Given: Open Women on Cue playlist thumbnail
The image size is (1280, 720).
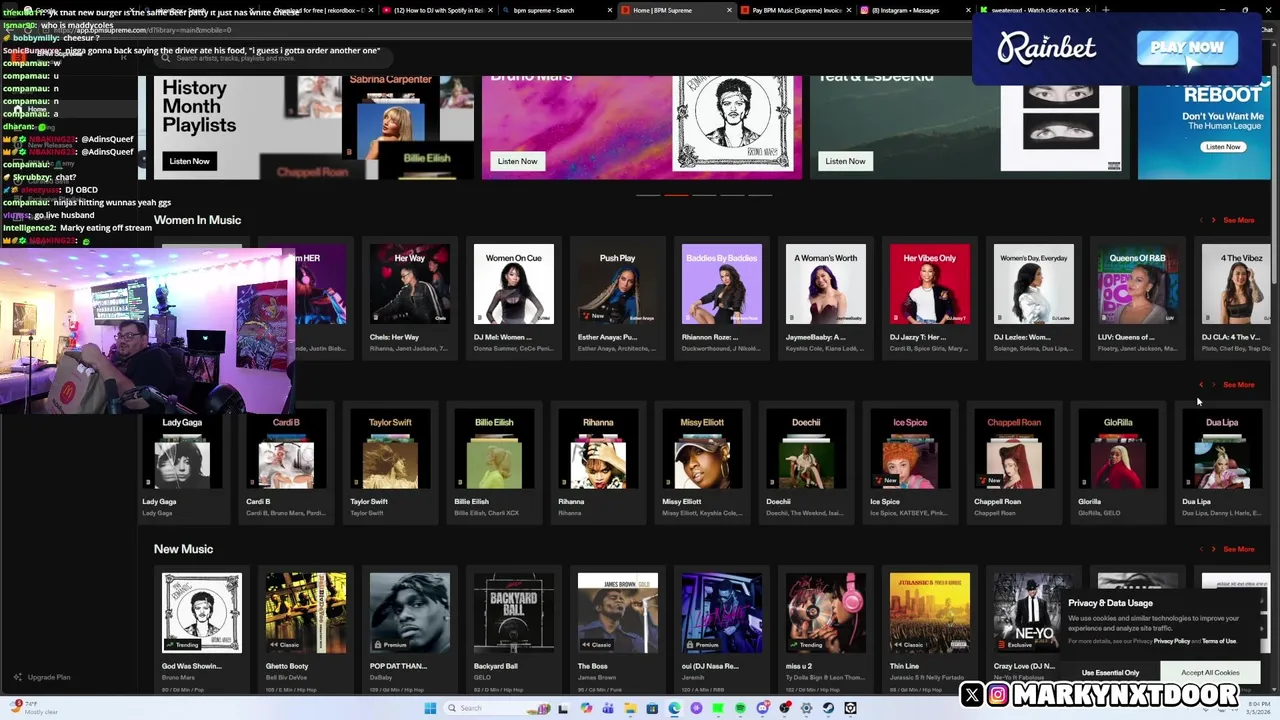Looking at the screenshot, I should pyautogui.click(x=514, y=284).
